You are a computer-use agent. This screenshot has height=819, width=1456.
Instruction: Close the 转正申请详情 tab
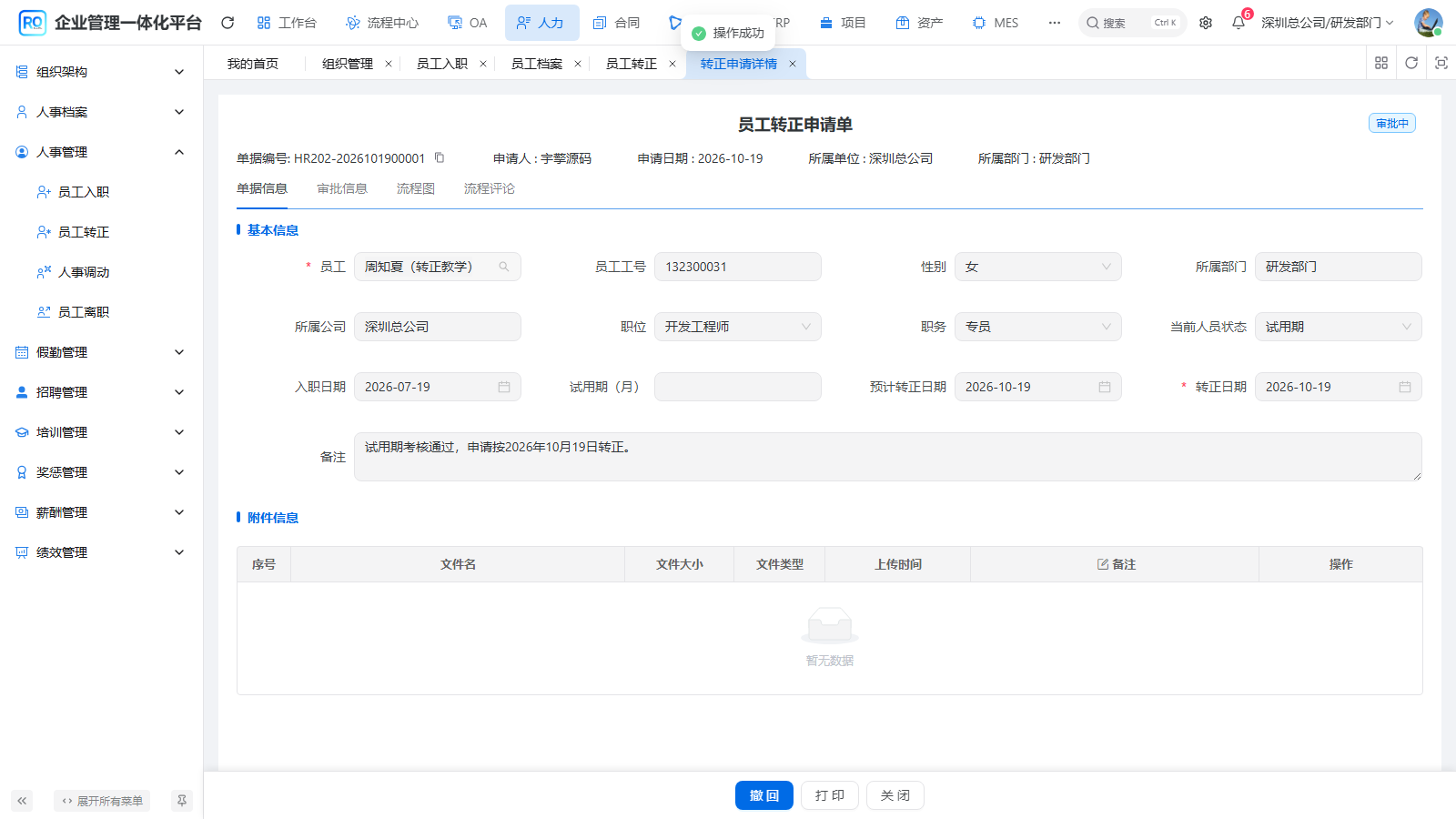(793, 64)
